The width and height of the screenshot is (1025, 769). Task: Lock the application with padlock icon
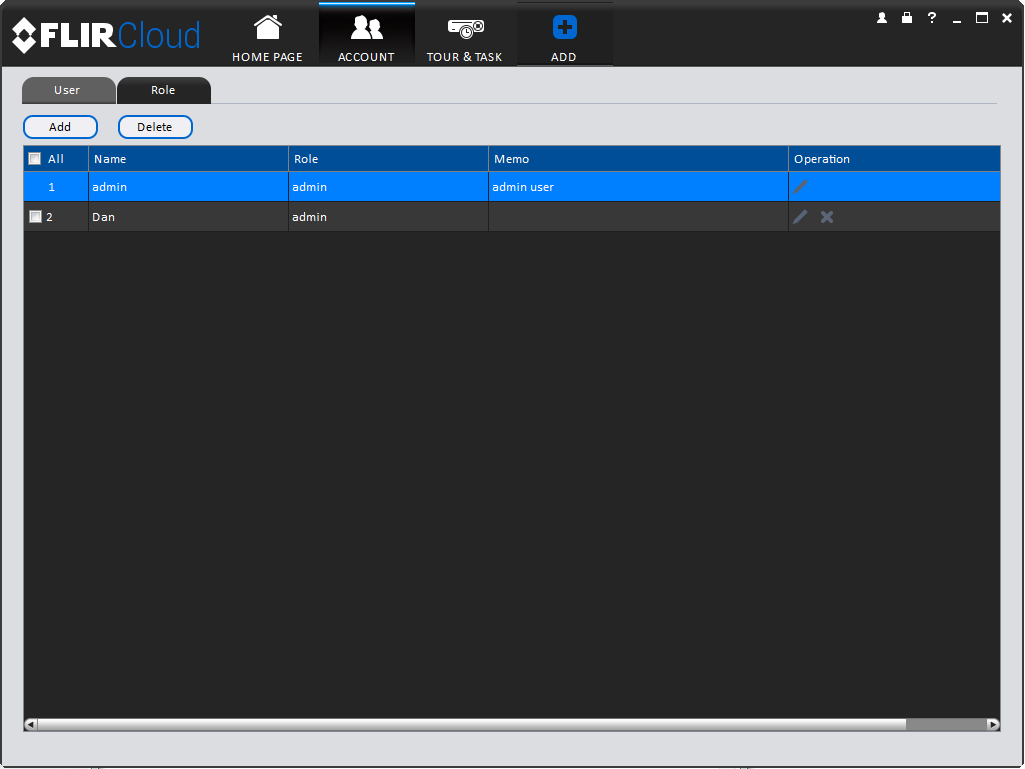coord(907,18)
